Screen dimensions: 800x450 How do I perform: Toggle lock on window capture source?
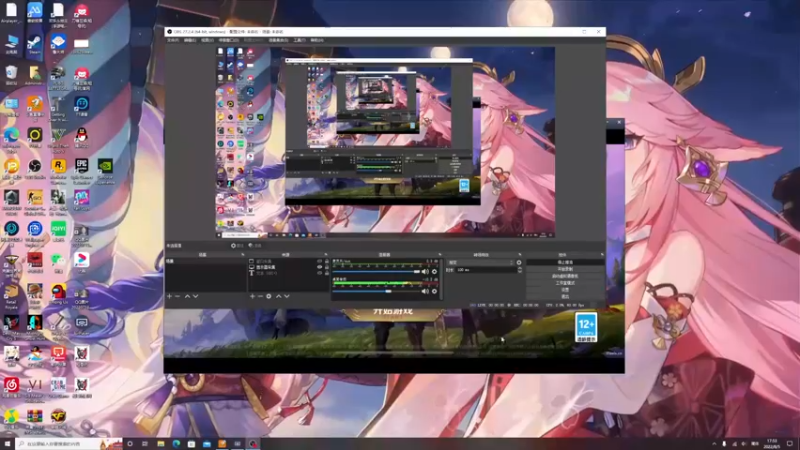click(x=327, y=261)
